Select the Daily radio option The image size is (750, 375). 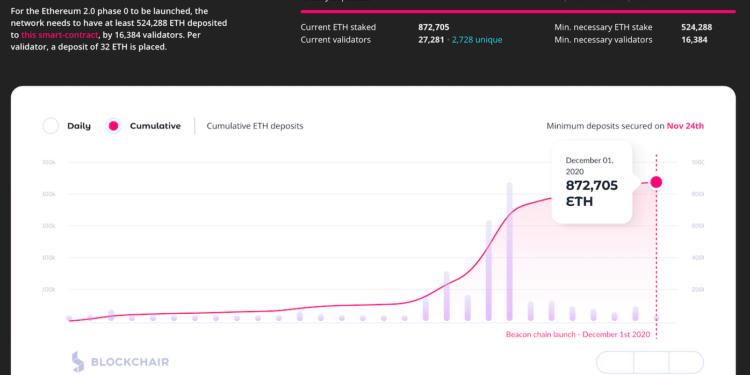point(51,126)
